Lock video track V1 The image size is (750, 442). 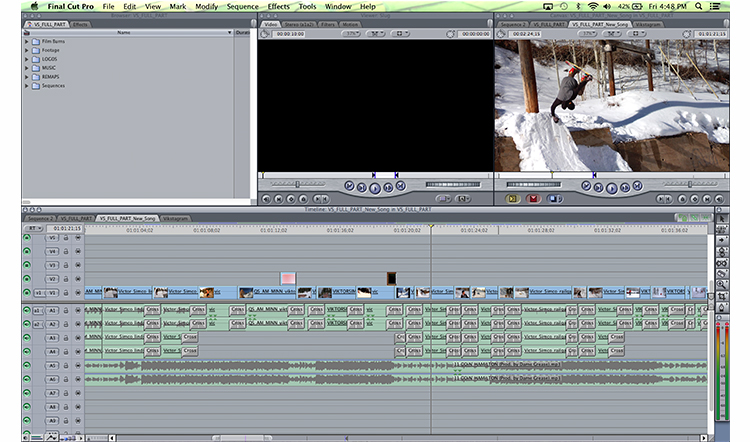coord(66,292)
